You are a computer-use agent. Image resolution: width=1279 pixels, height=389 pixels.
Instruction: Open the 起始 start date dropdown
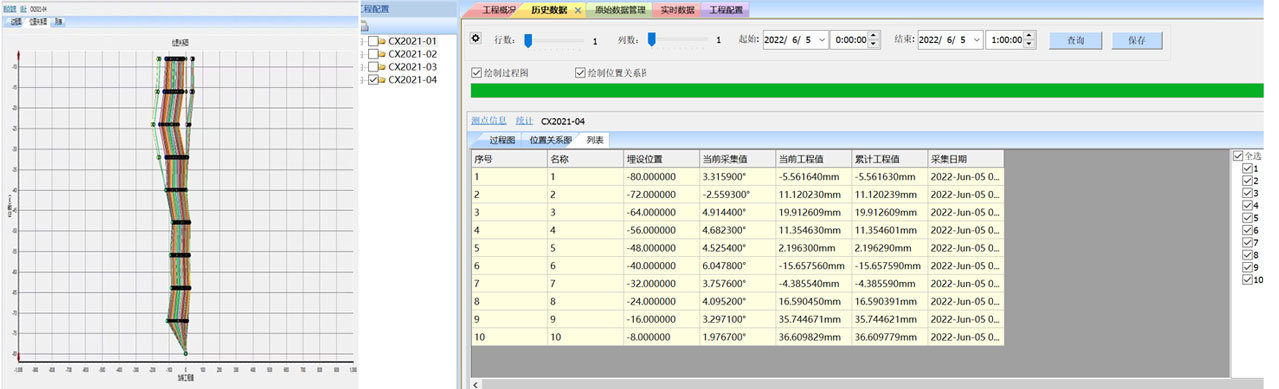coord(821,40)
